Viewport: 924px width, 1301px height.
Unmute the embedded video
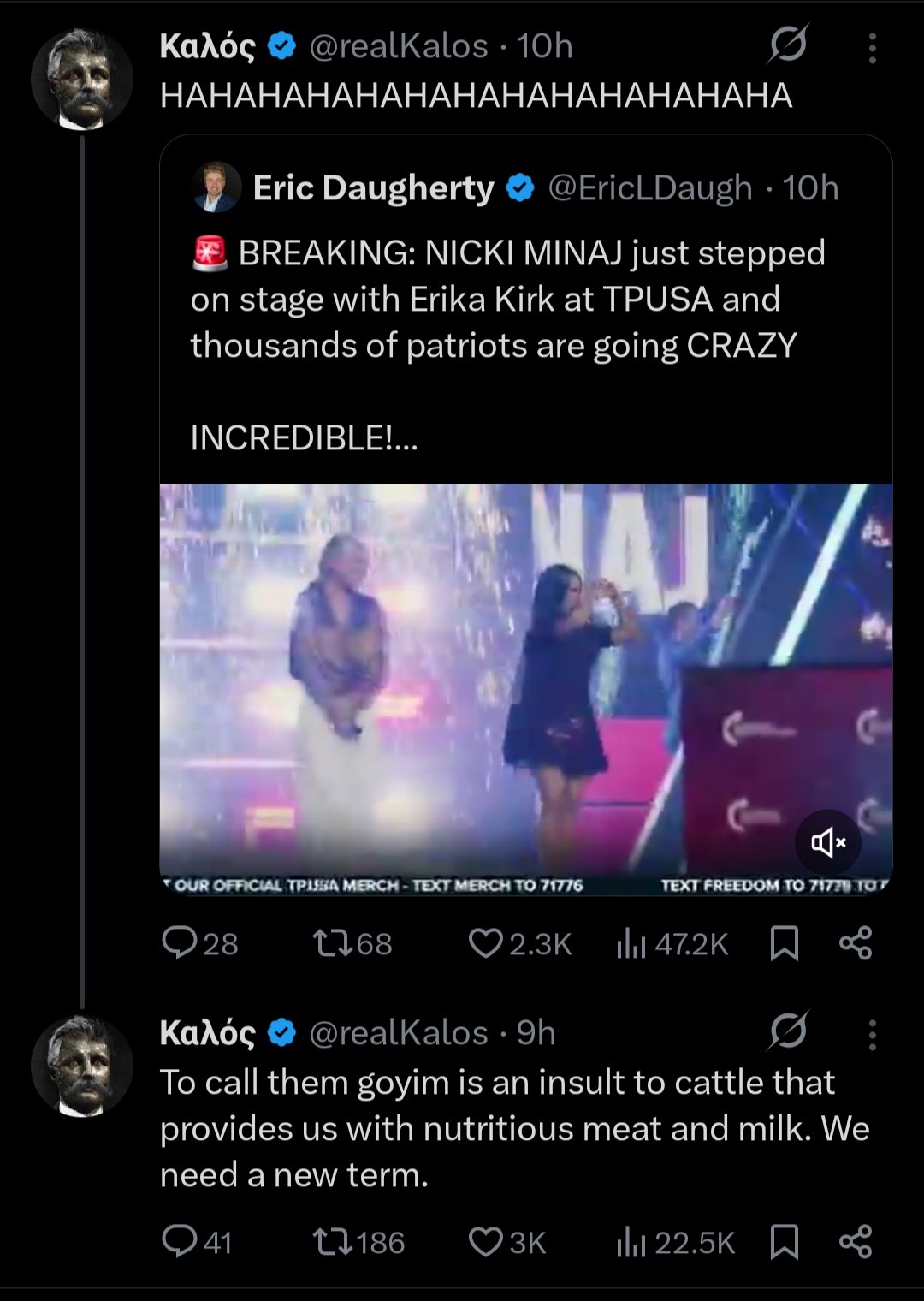[x=827, y=843]
